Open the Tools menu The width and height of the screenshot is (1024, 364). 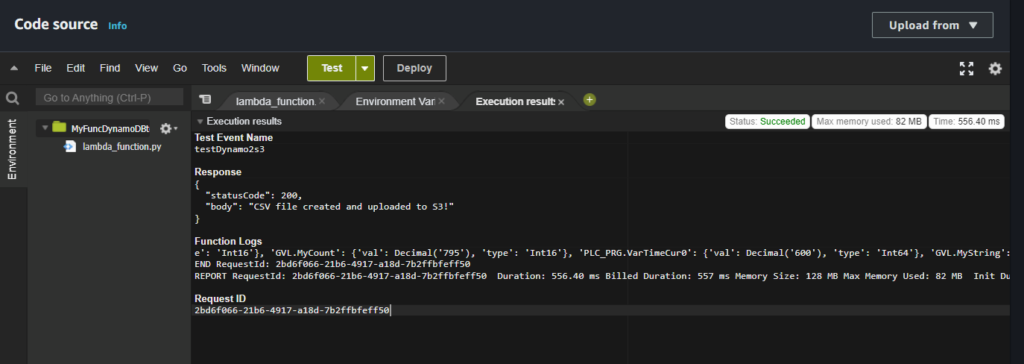214,68
